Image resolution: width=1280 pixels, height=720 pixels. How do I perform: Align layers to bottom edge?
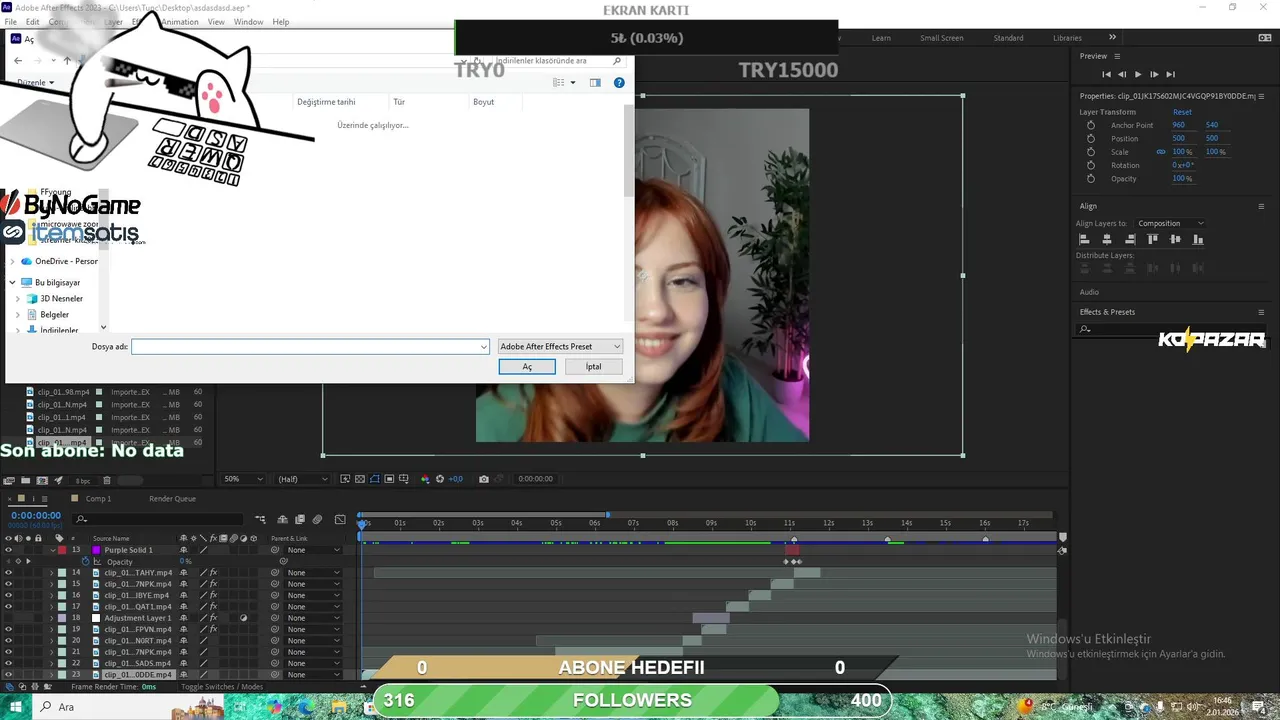click(x=1198, y=239)
